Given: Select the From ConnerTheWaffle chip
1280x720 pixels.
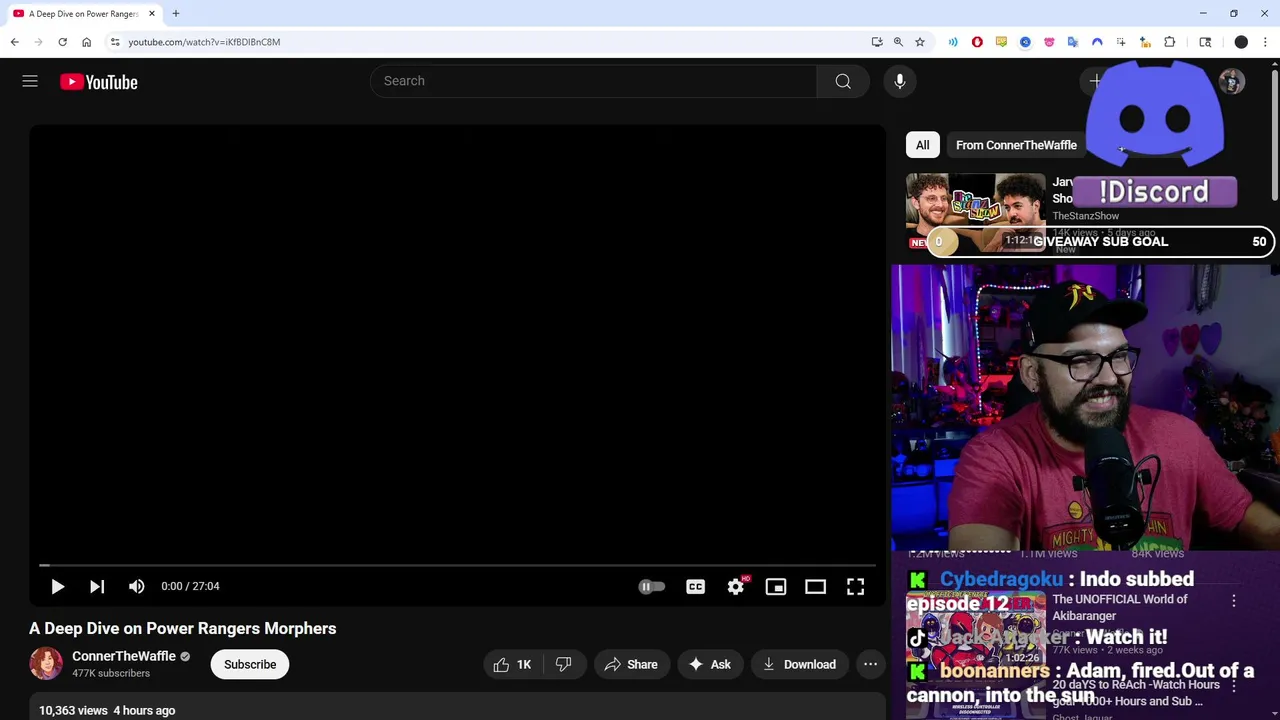Looking at the screenshot, I should pyautogui.click(x=1016, y=145).
